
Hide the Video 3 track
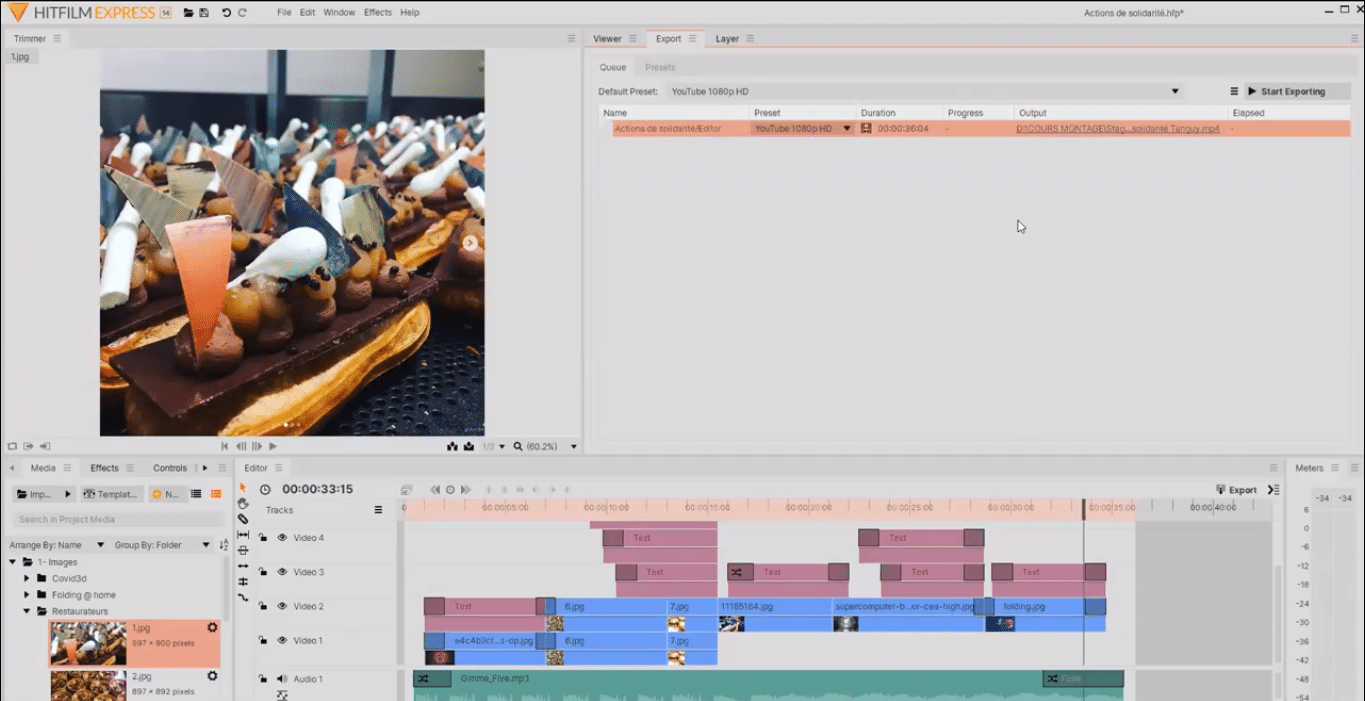click(282, 572)
